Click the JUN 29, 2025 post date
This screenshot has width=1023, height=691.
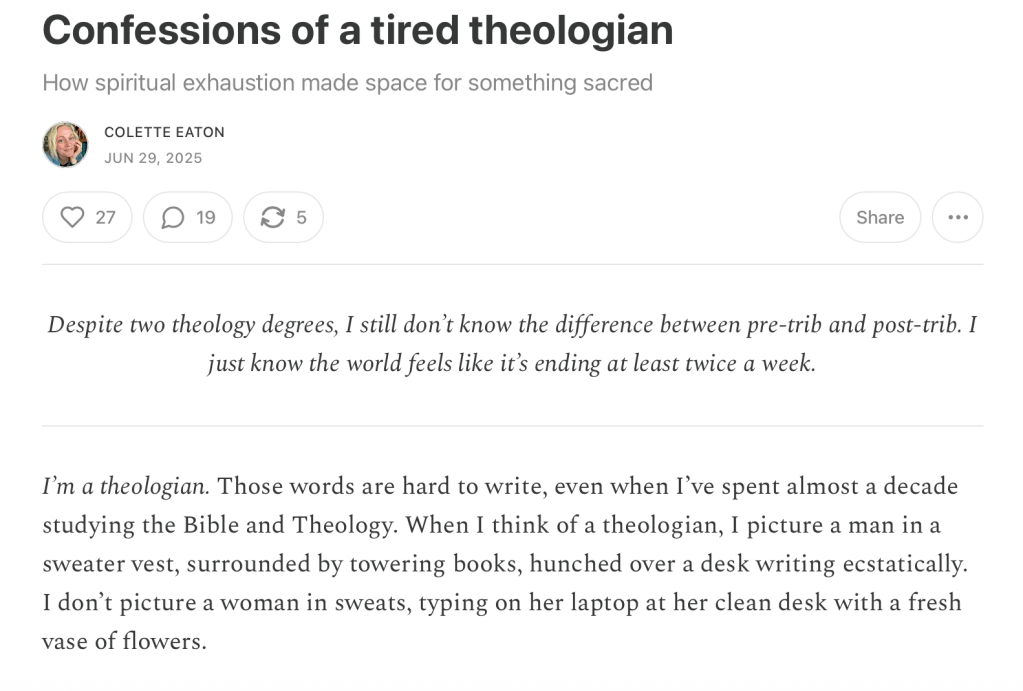coord(153,158)
